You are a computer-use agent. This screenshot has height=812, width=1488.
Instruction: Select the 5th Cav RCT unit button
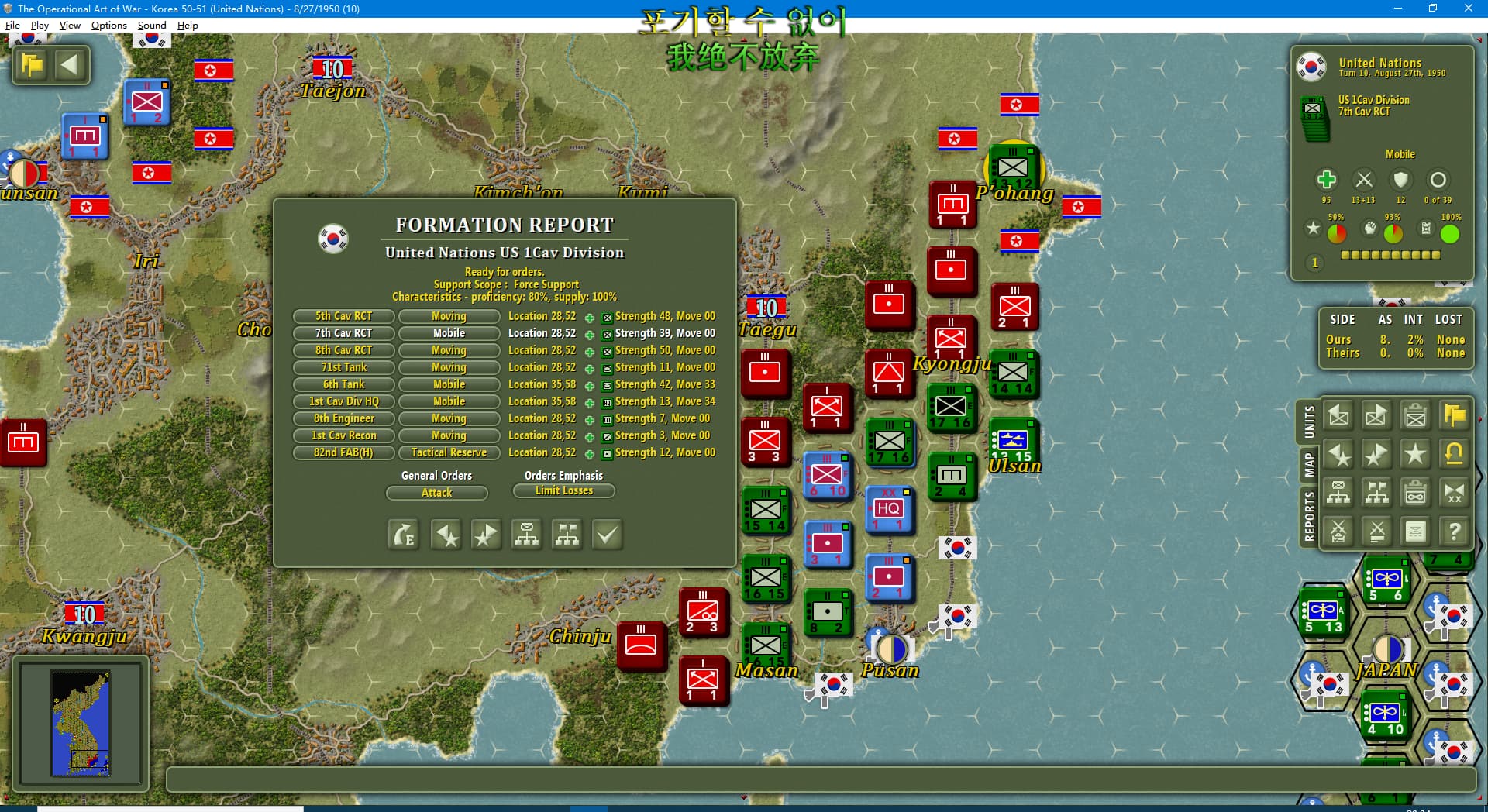(343, 316)
